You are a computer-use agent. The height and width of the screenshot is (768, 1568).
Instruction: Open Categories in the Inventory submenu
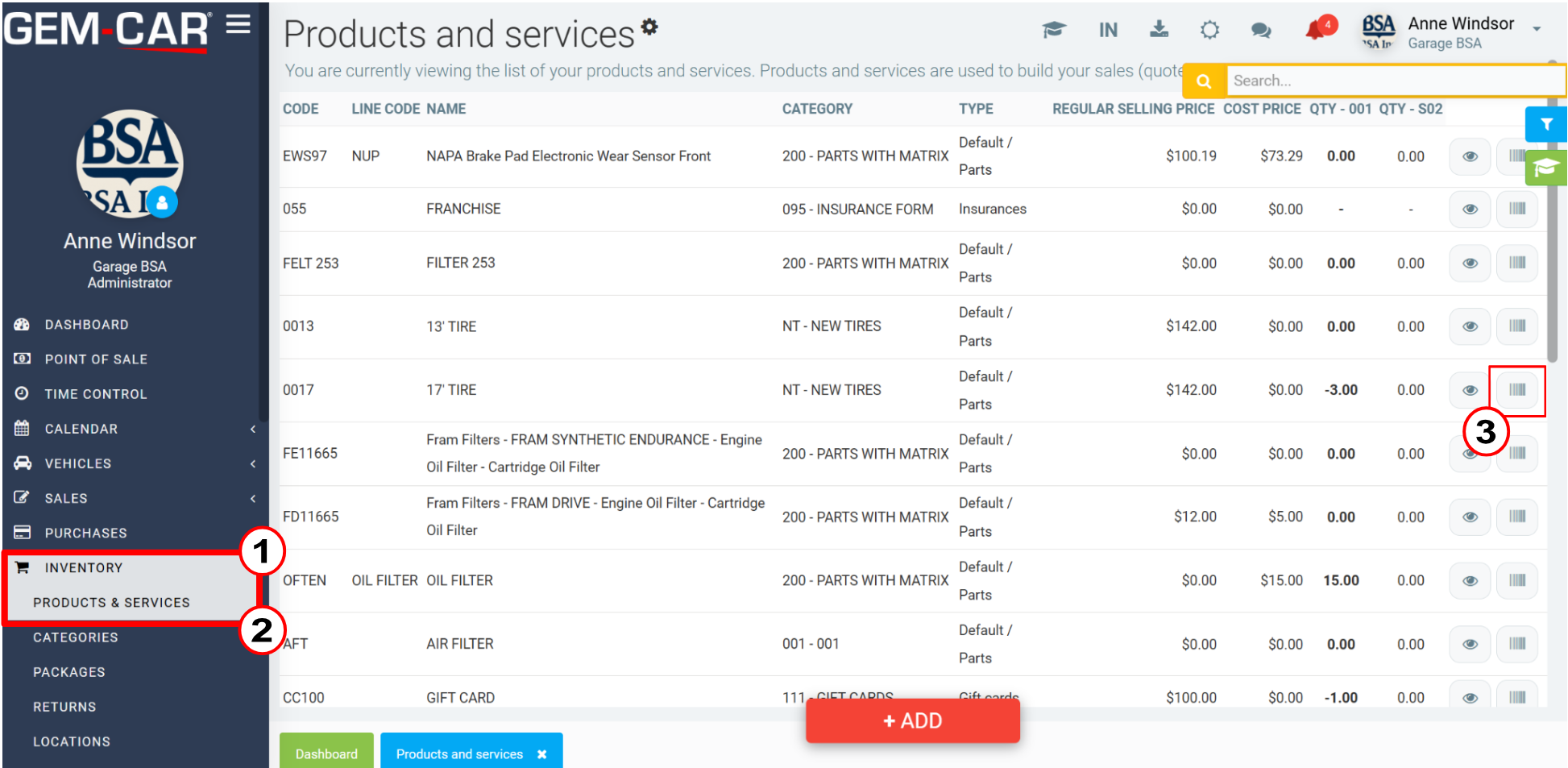coord(76,637)
